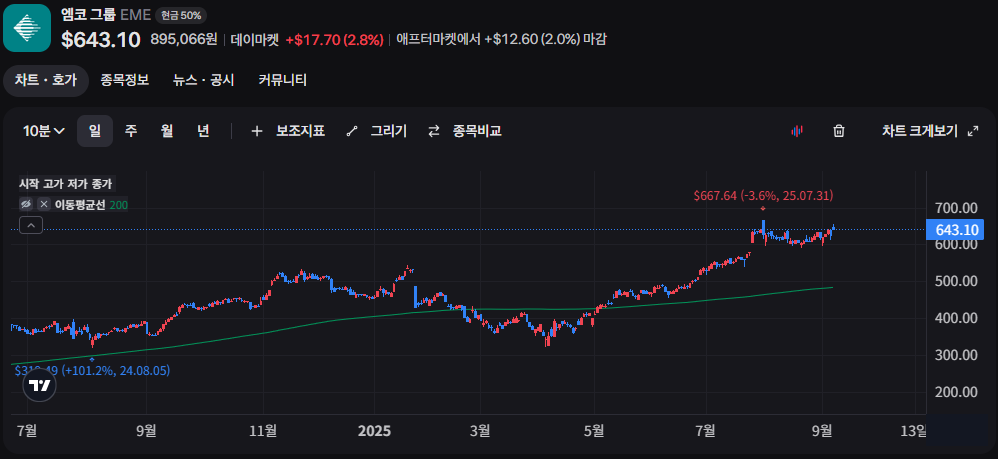Click the +101.2% 24.08.05 low marker
The width and height of the screenshot is (998, 459).
(x=92, y=370)
